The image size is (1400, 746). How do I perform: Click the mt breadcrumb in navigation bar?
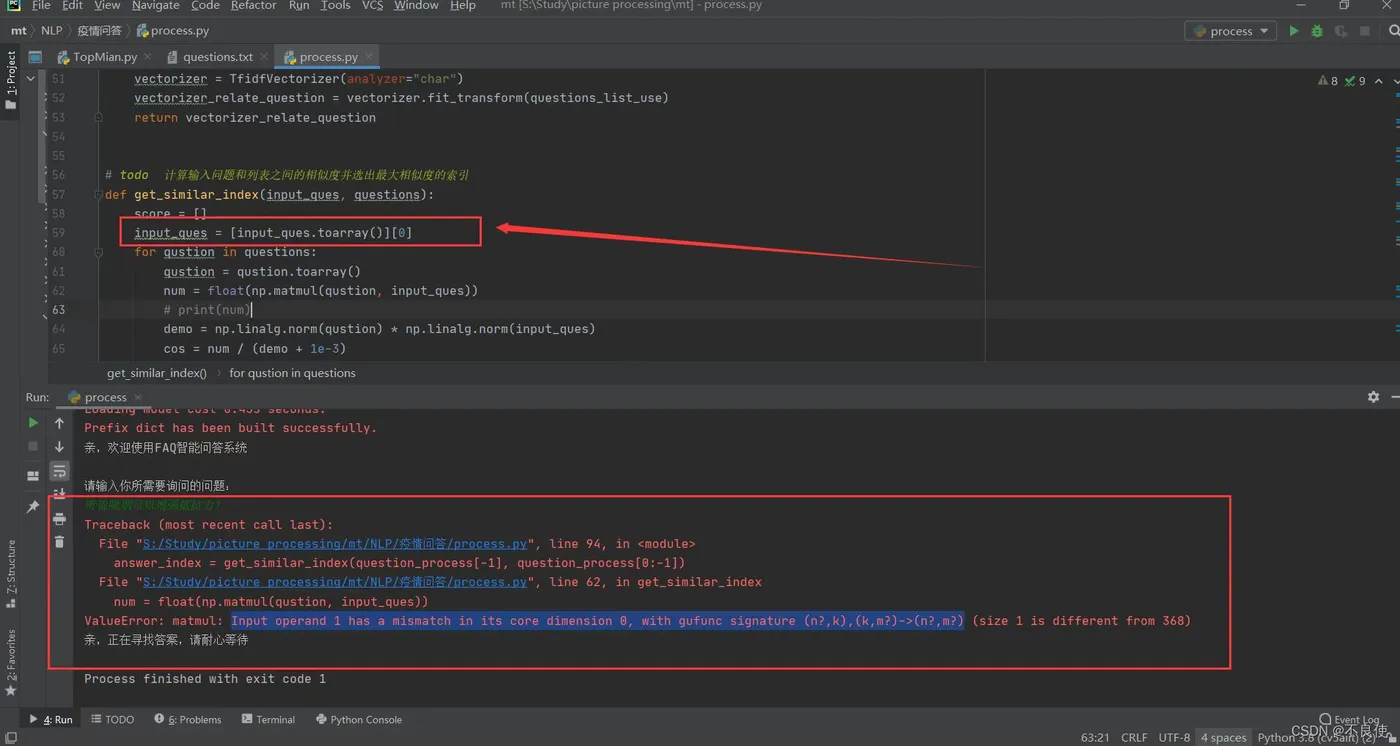coord(19,31)
